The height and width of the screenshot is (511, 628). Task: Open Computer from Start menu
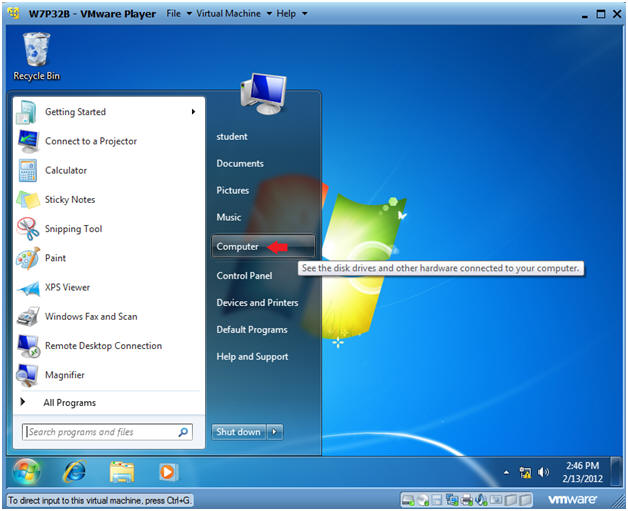click(263, 246)
